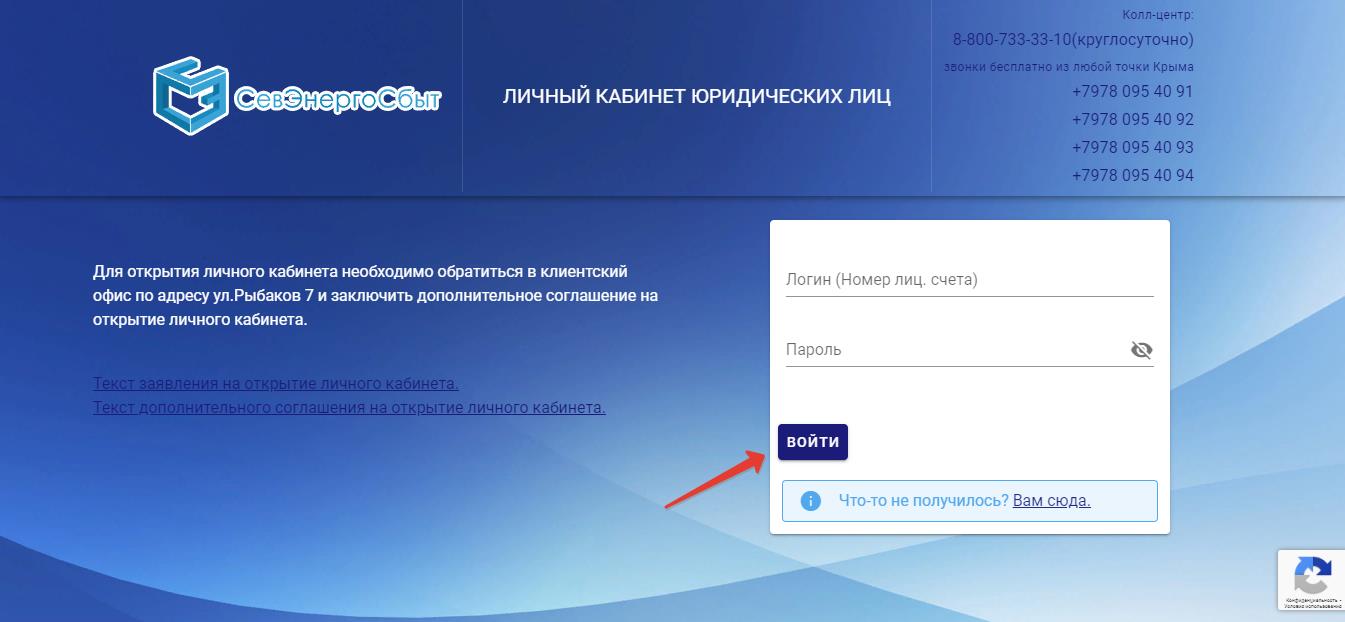Click the SevEnergoSbyt cube logo icon
Viewport: 1345px width, 622px height.
pyautogui.click(x=192, y=96)
